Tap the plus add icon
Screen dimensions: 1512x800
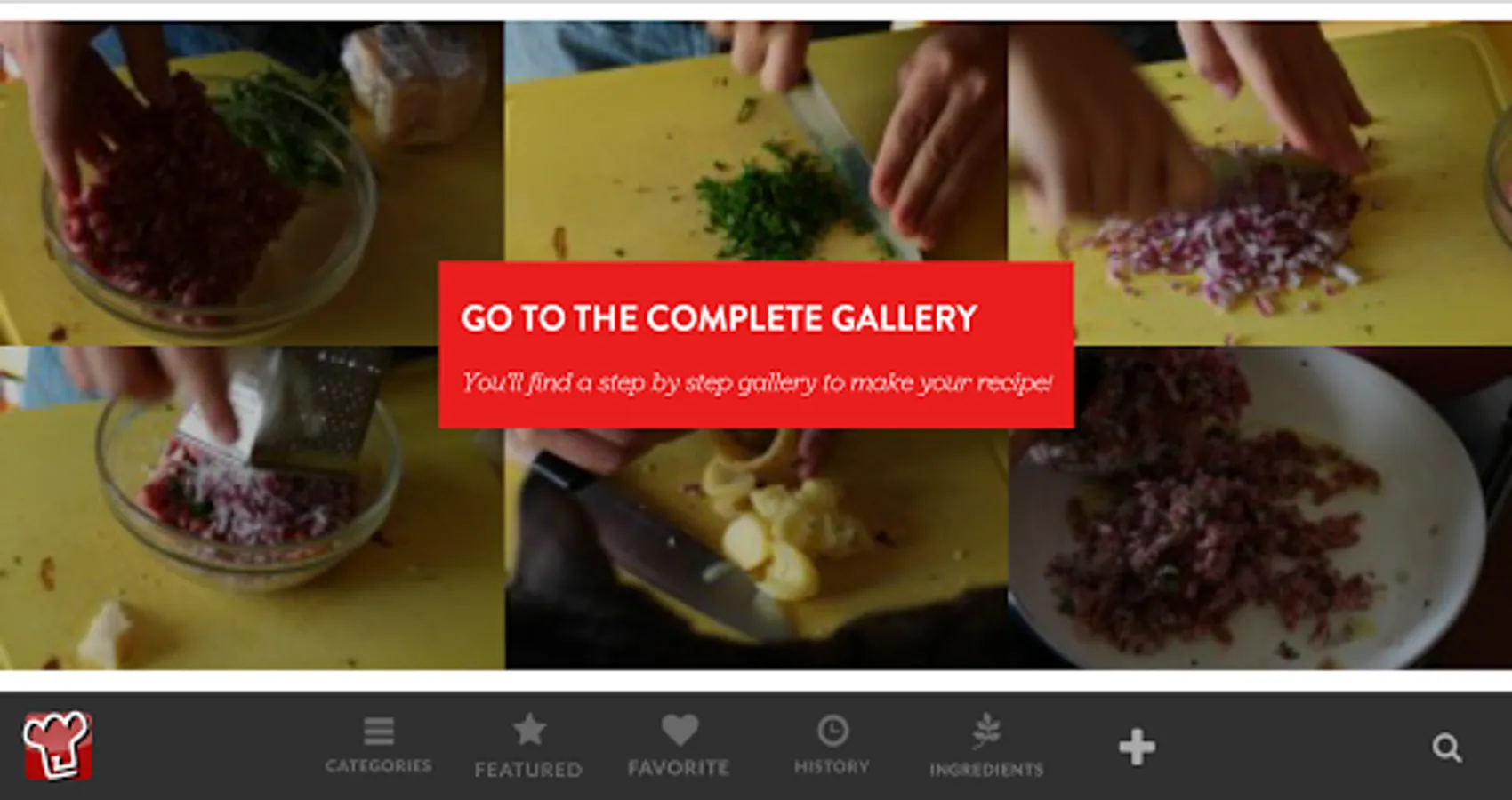1137,747
